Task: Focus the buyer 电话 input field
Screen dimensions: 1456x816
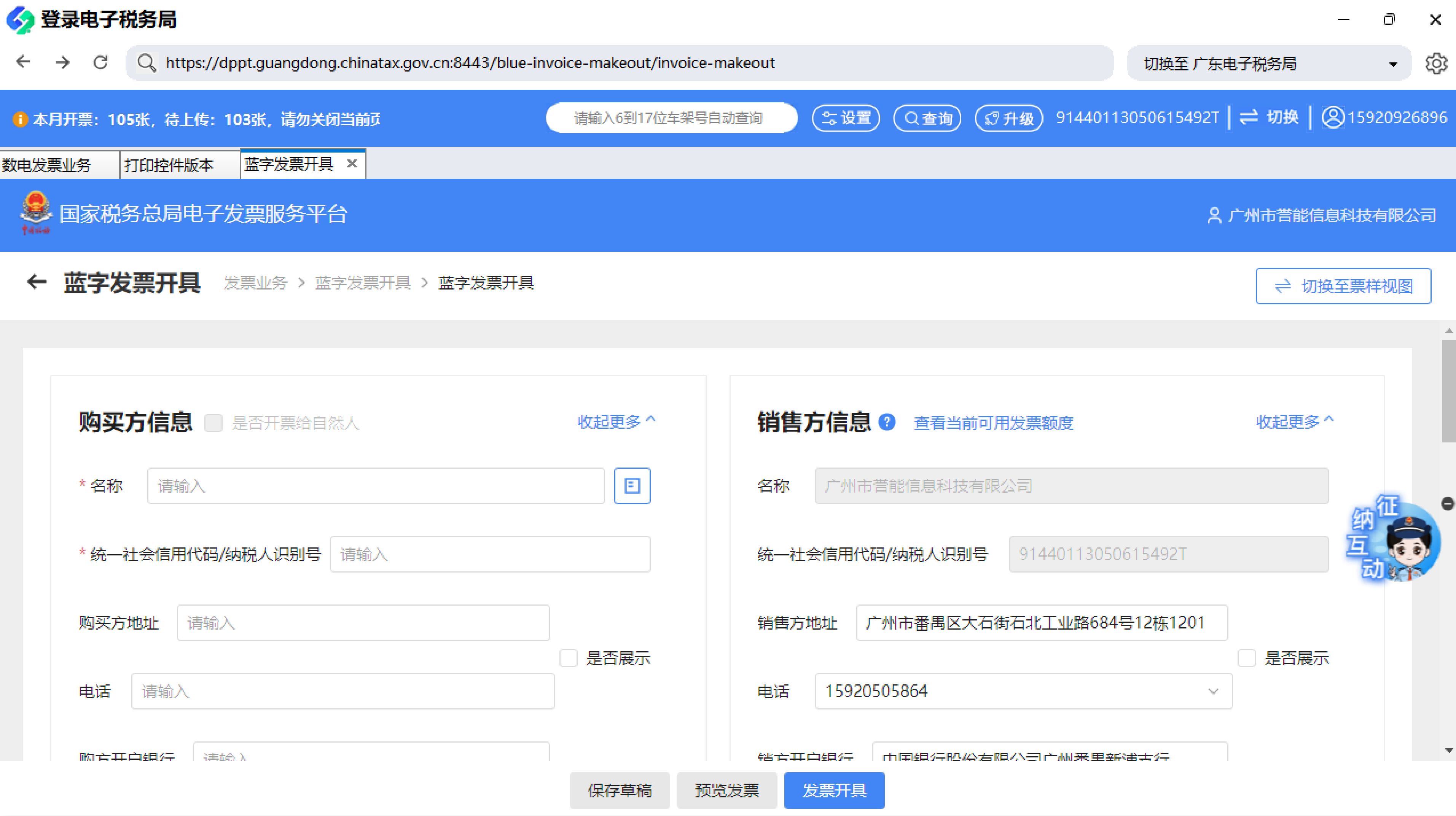Action: point(342,690)
